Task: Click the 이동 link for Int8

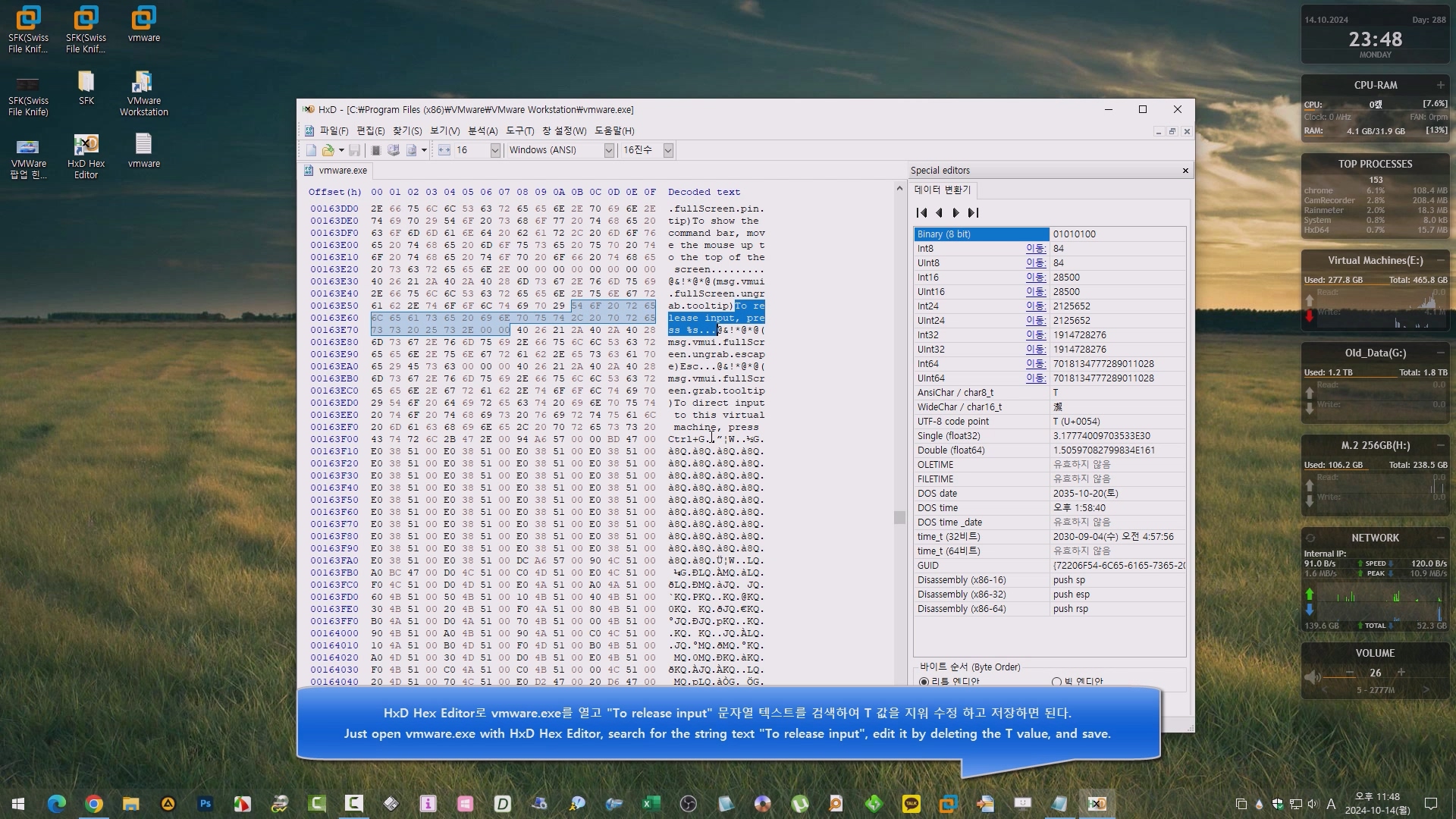Action: [1036, 249]
